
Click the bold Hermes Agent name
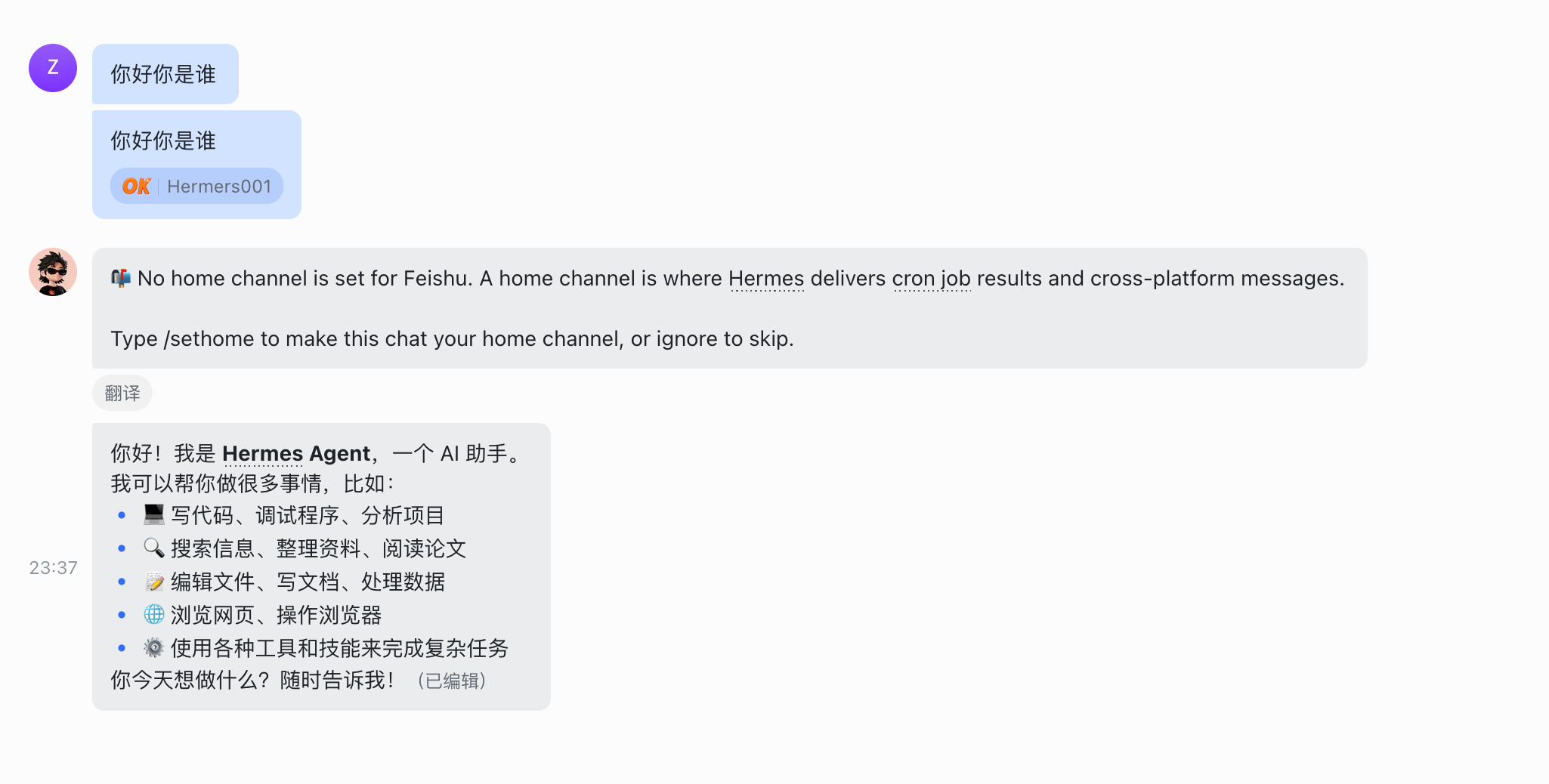click(x=295, y=453)
